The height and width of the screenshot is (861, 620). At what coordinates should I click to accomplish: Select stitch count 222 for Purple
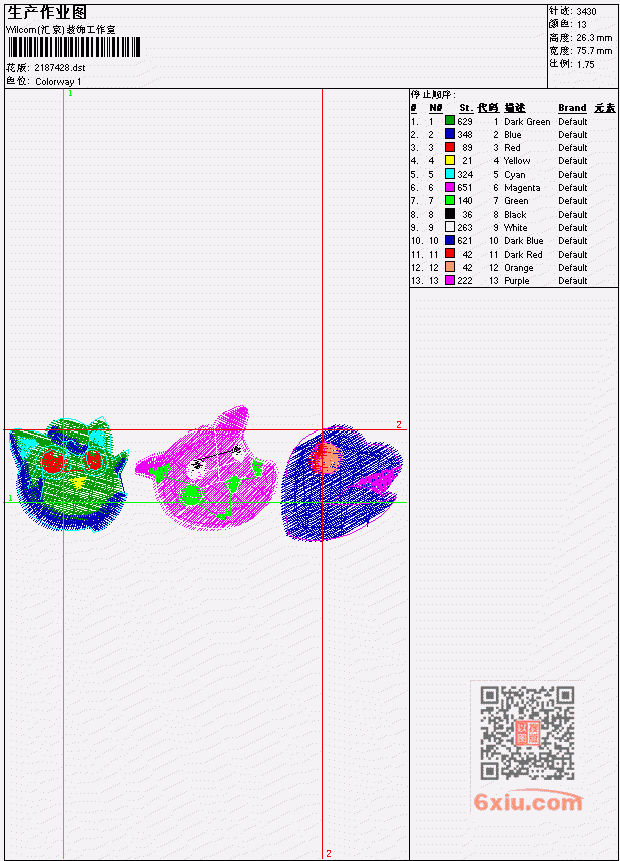click(x=465, y=281)
